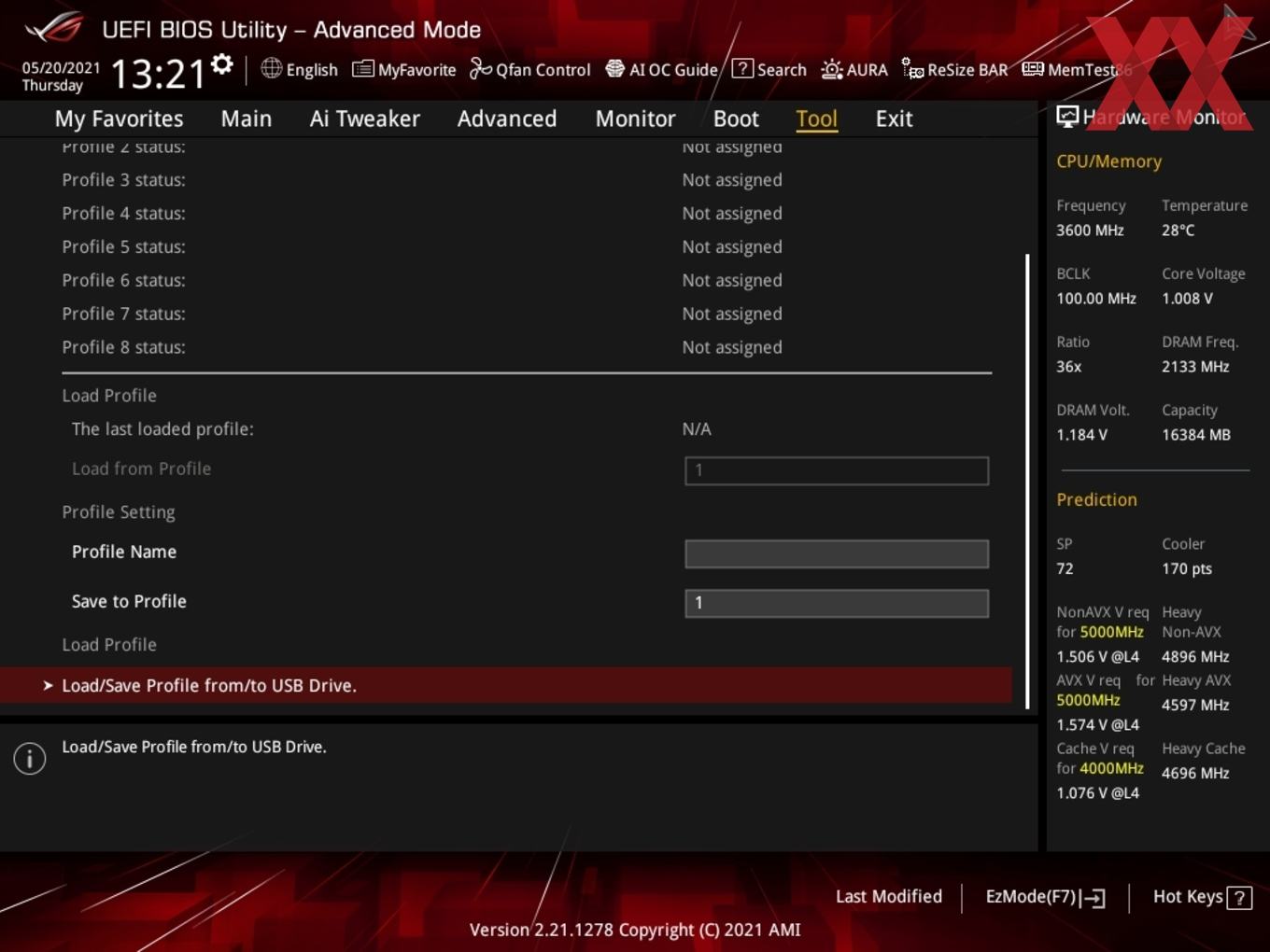Open the AI OC Guide icon
1270x952 pixels.
pos(614,68)
